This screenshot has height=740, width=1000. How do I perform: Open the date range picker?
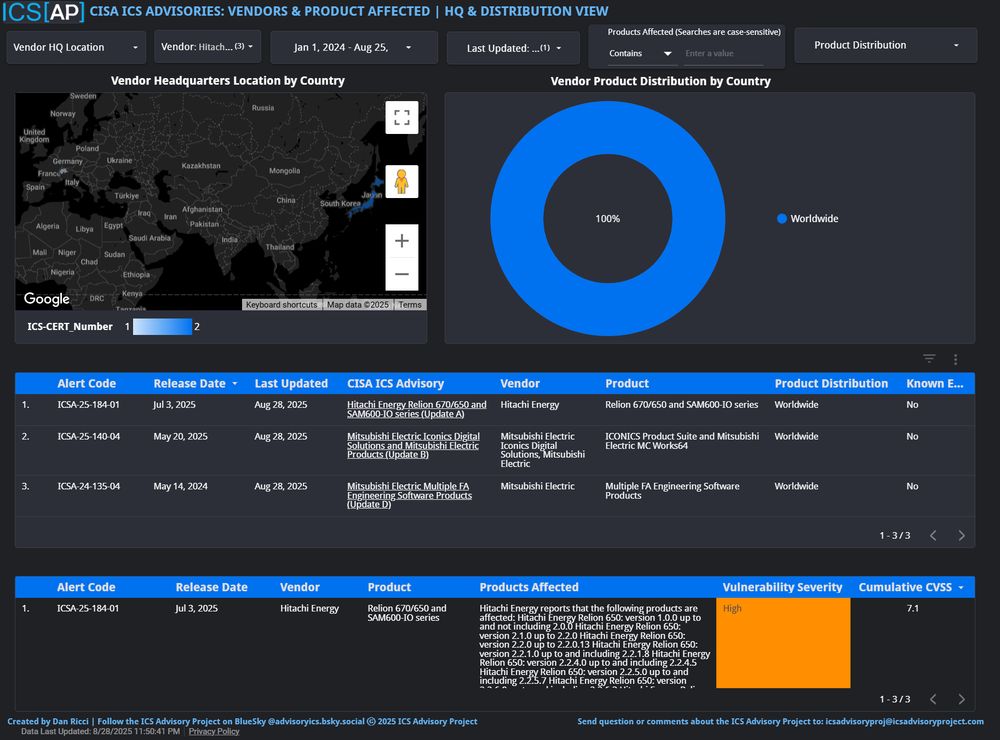[x=354, y=47]
